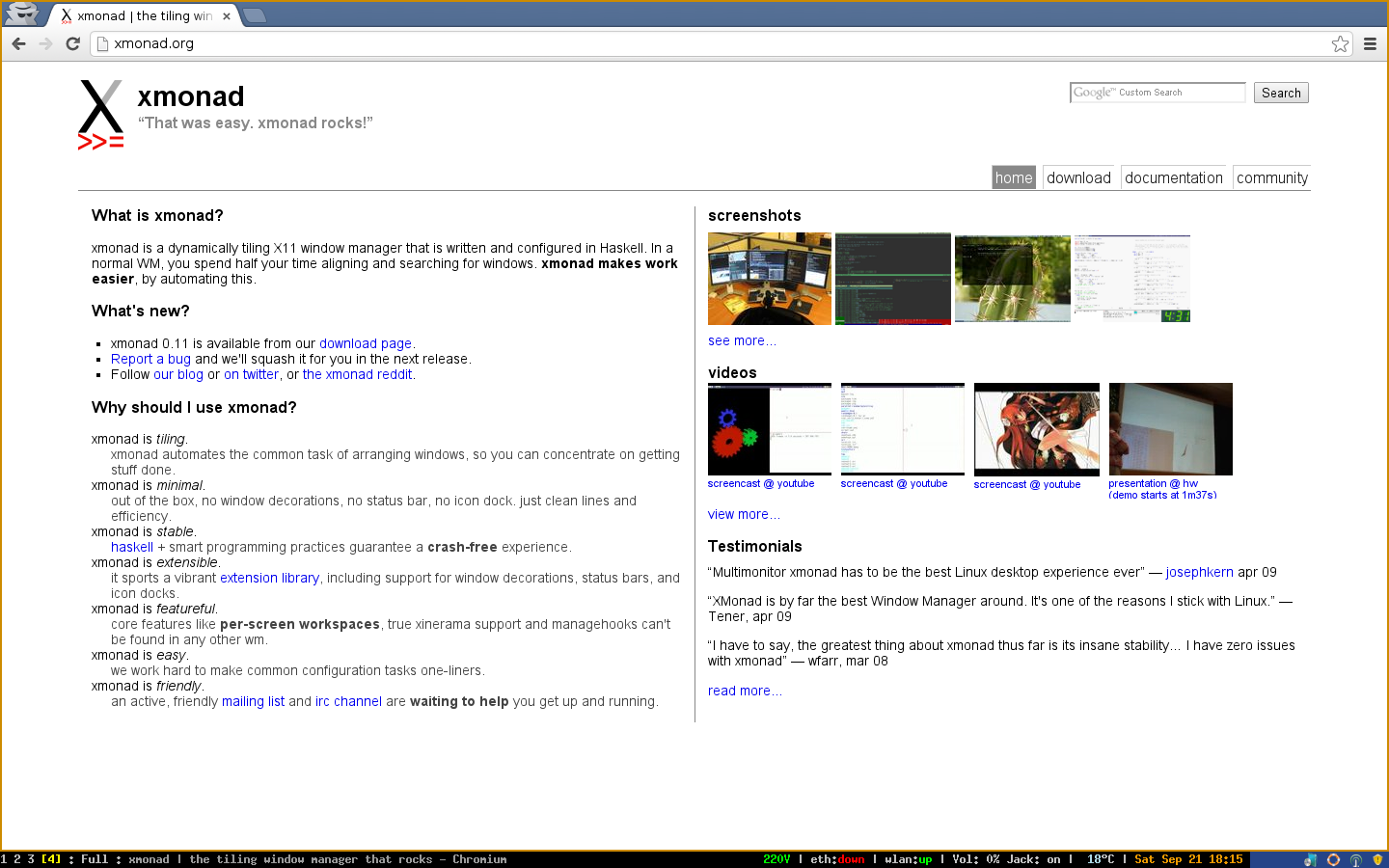Click the Sat Sep 21 18:15 clock
1389x868 pixels.
(x=1188, y=859)
